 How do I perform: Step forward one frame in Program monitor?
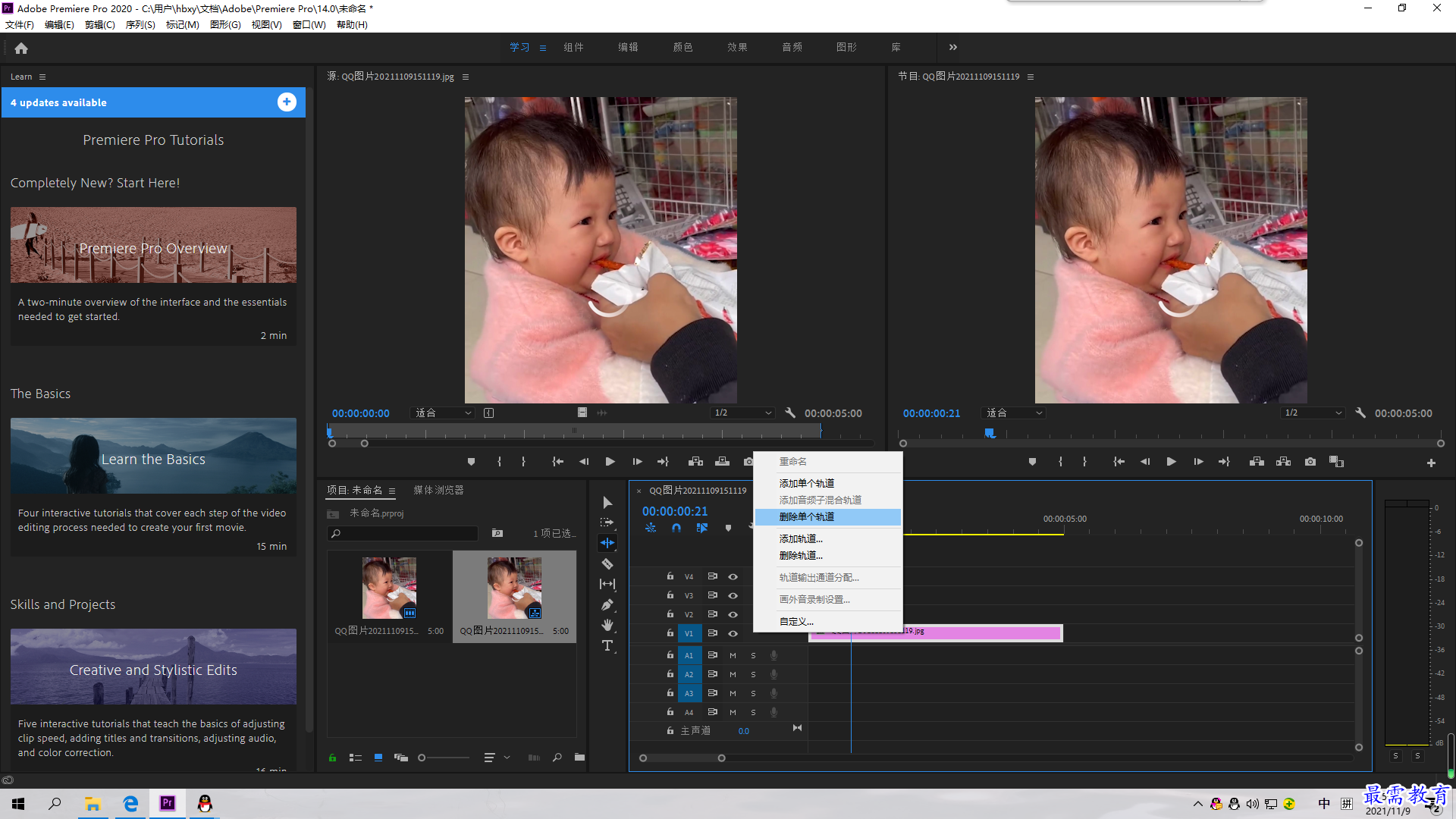1198,461
